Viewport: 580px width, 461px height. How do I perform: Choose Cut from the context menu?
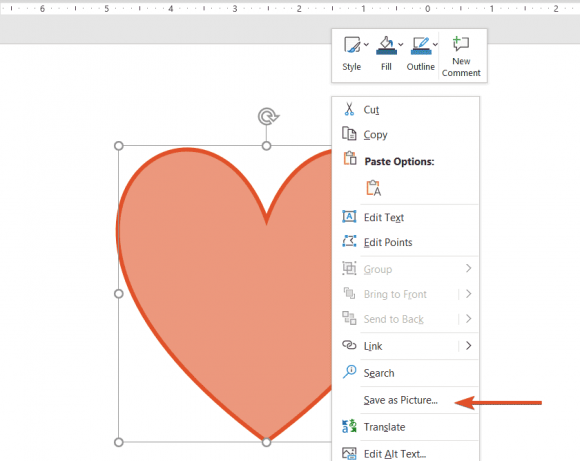pos(405,110)
